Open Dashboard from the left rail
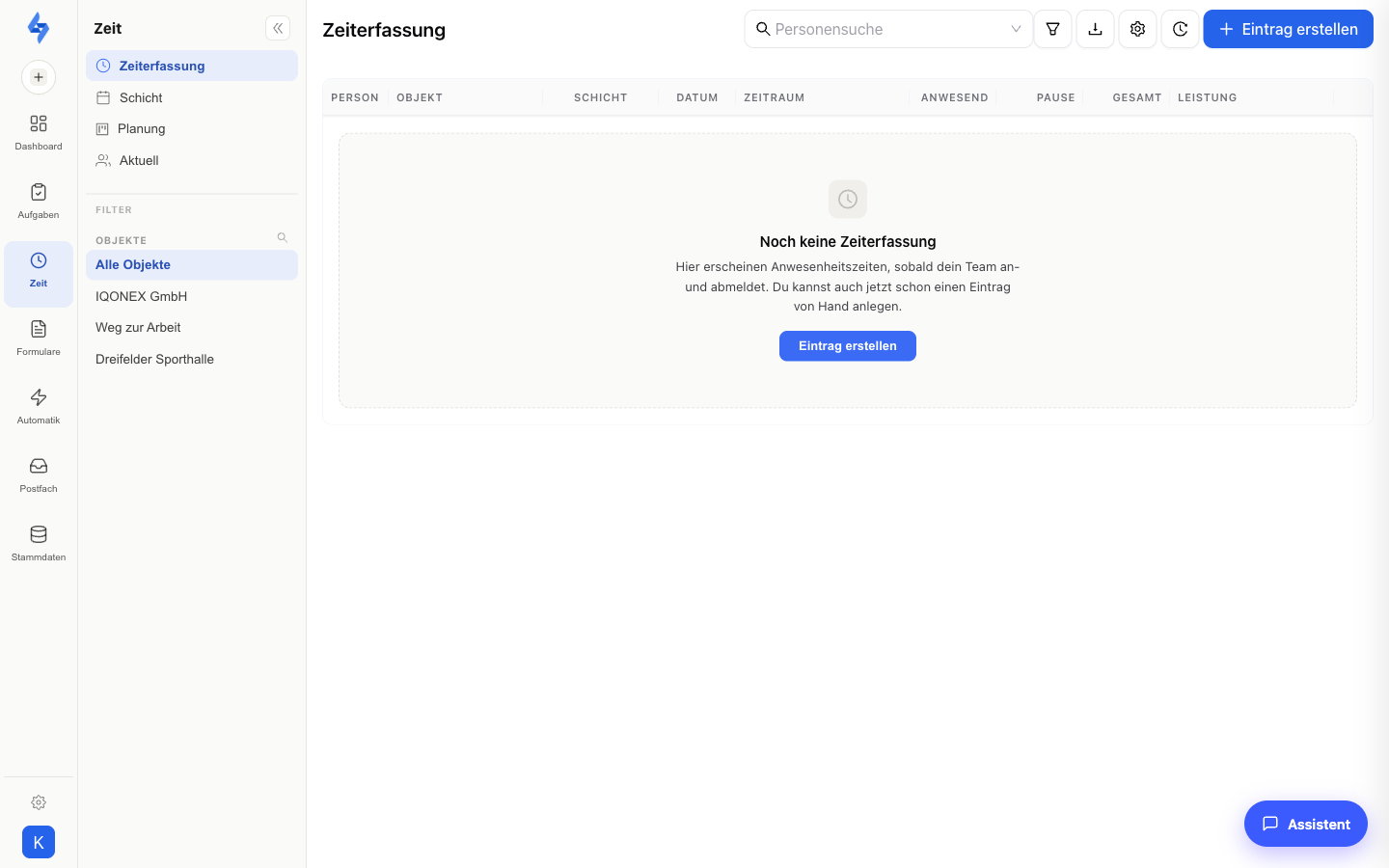 pyautogui.click(x=39, y=133)
